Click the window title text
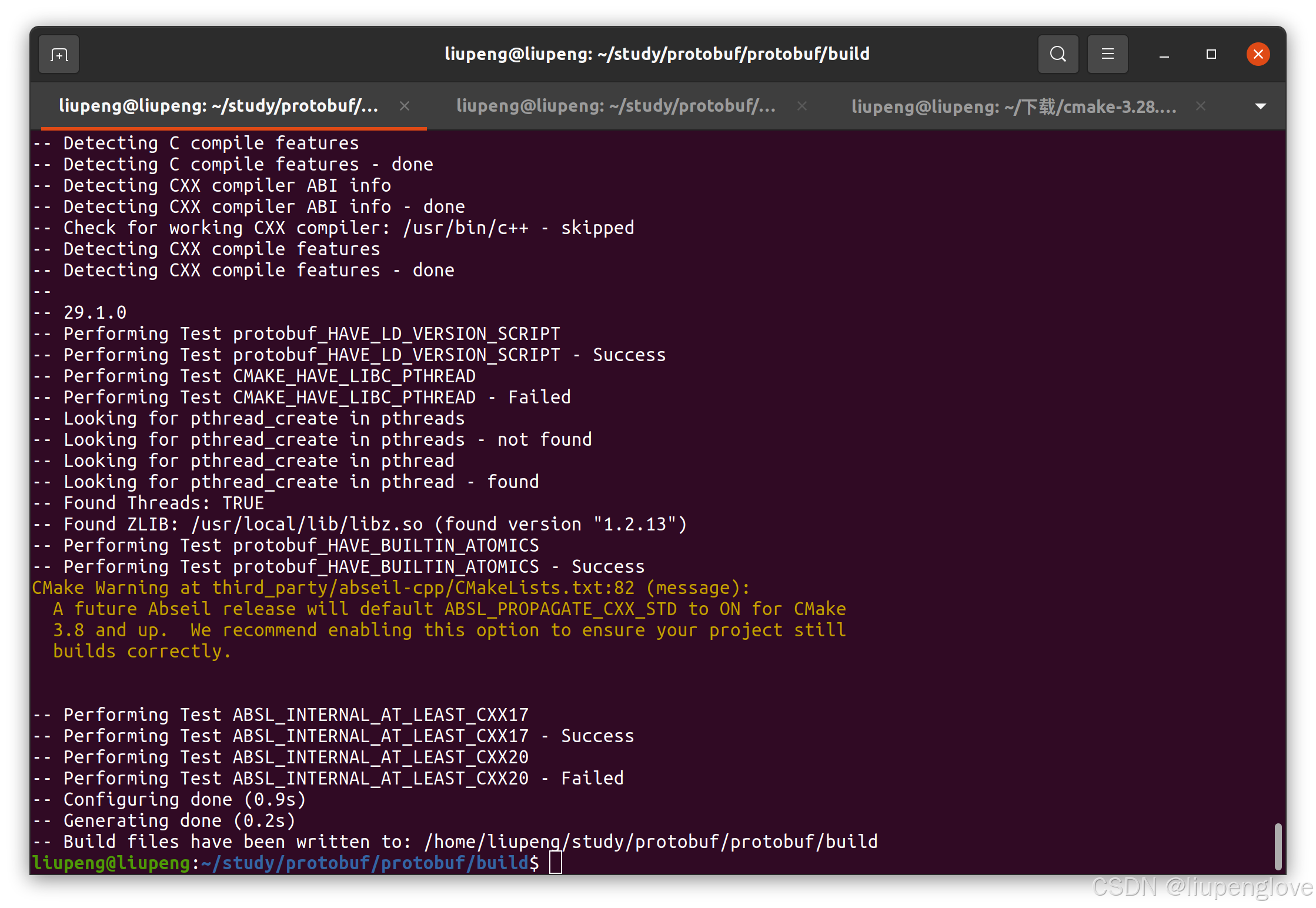Screen dimensions: 1316x908 [x=657, y=54]
